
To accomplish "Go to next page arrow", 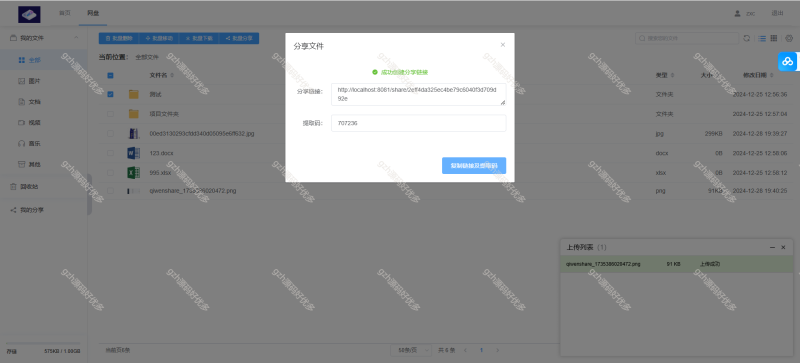I will tap(497, 350).
